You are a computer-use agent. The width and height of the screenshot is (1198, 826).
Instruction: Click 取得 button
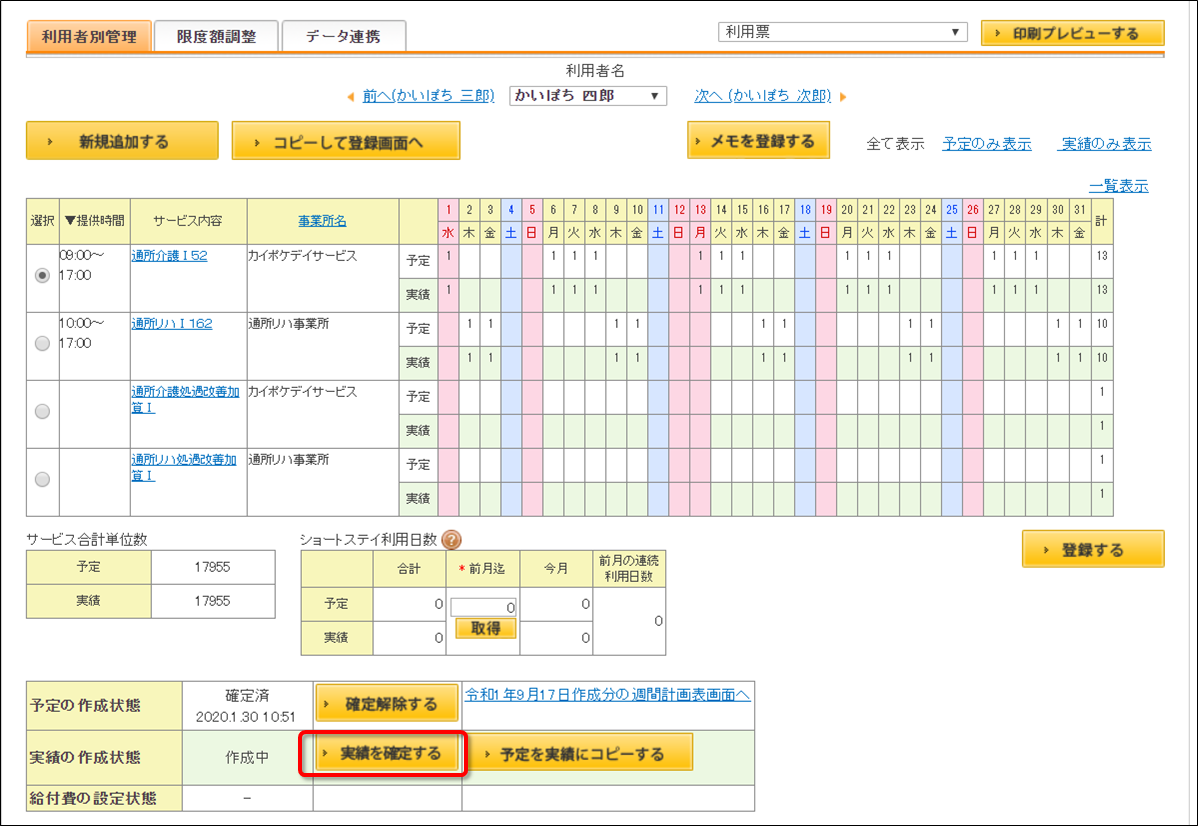(485, 628)
